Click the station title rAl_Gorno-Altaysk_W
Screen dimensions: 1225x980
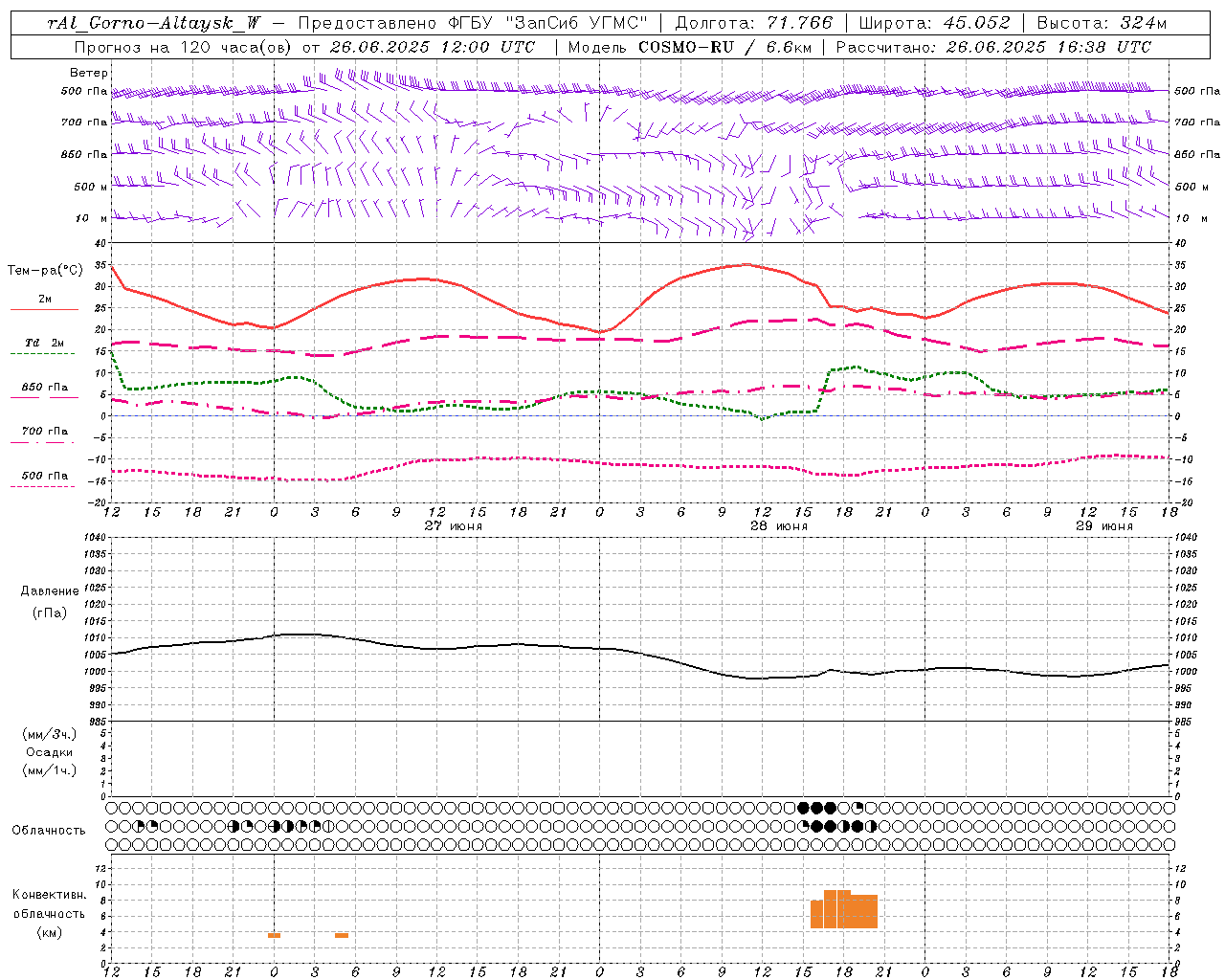point(153,23)
